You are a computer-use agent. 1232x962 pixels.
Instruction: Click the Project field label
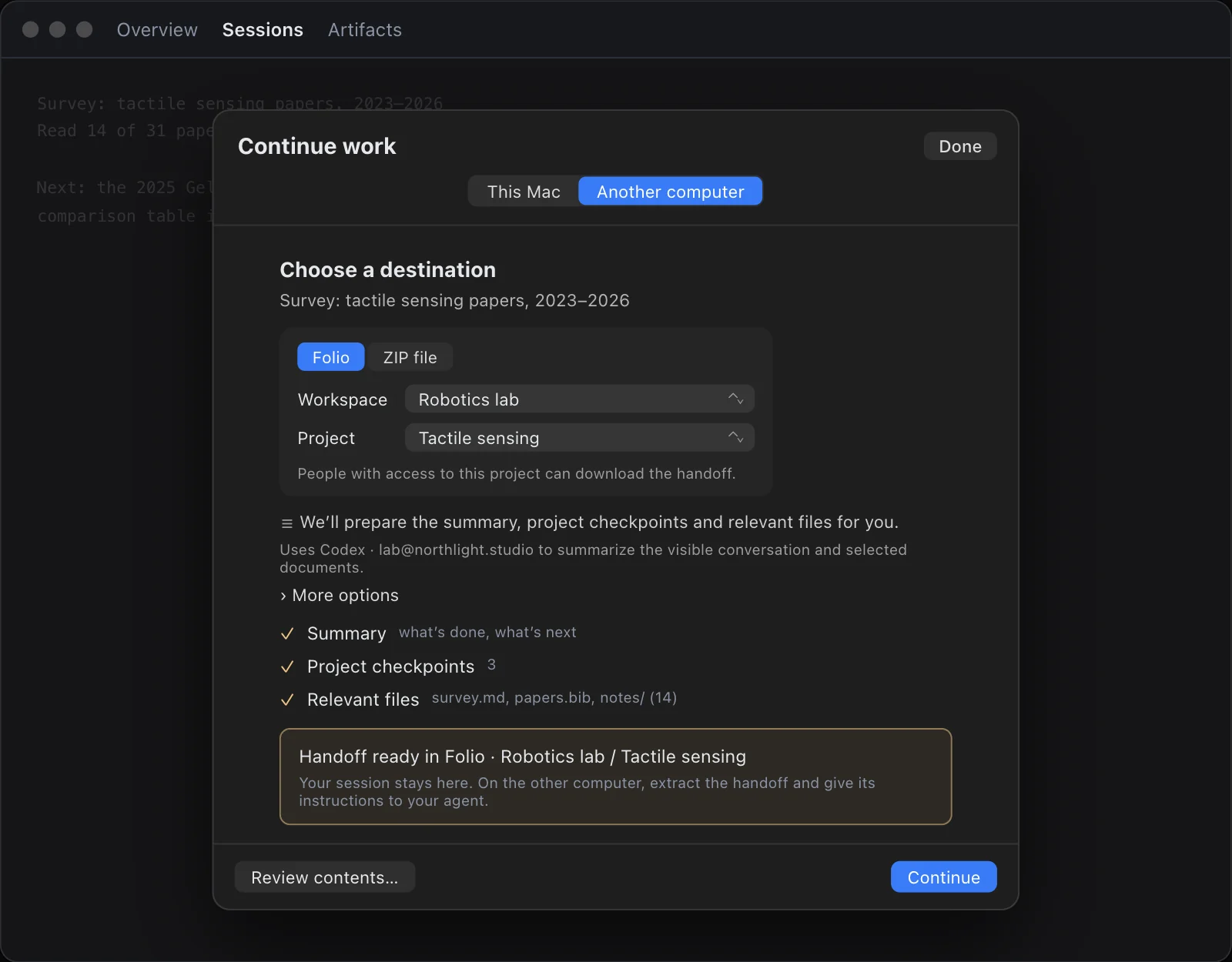click(x=326, y=439)
